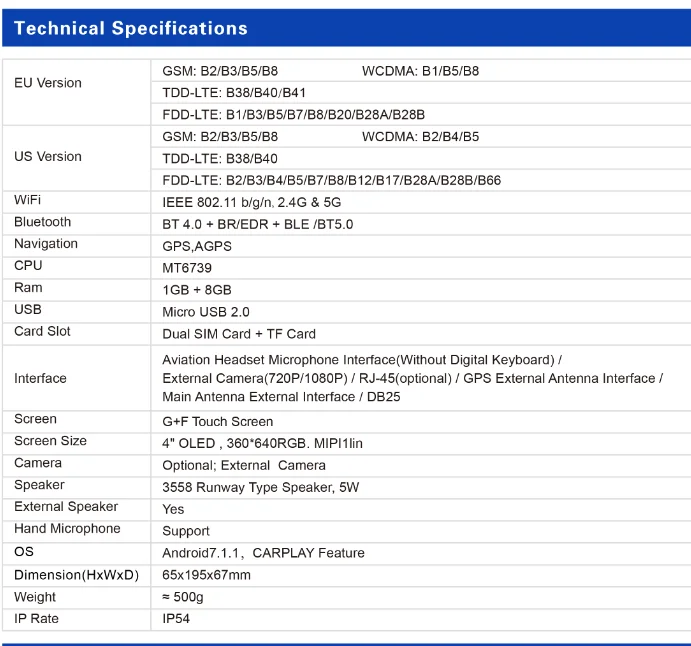Click EU 'GSM: B2/B3/B5/B8' directly under heading

pos(220,71)
